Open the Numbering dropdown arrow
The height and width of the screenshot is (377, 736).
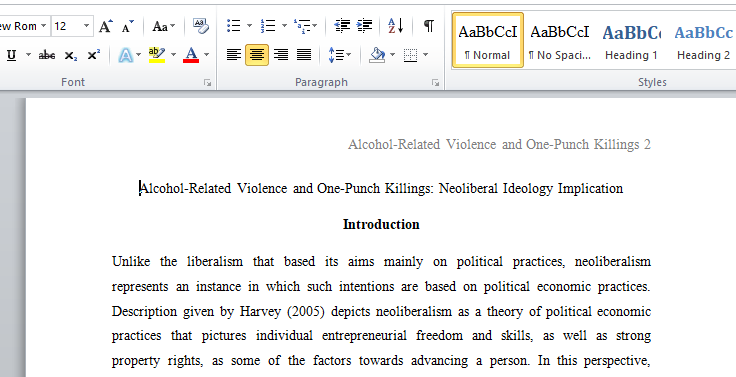coord(284,26)
